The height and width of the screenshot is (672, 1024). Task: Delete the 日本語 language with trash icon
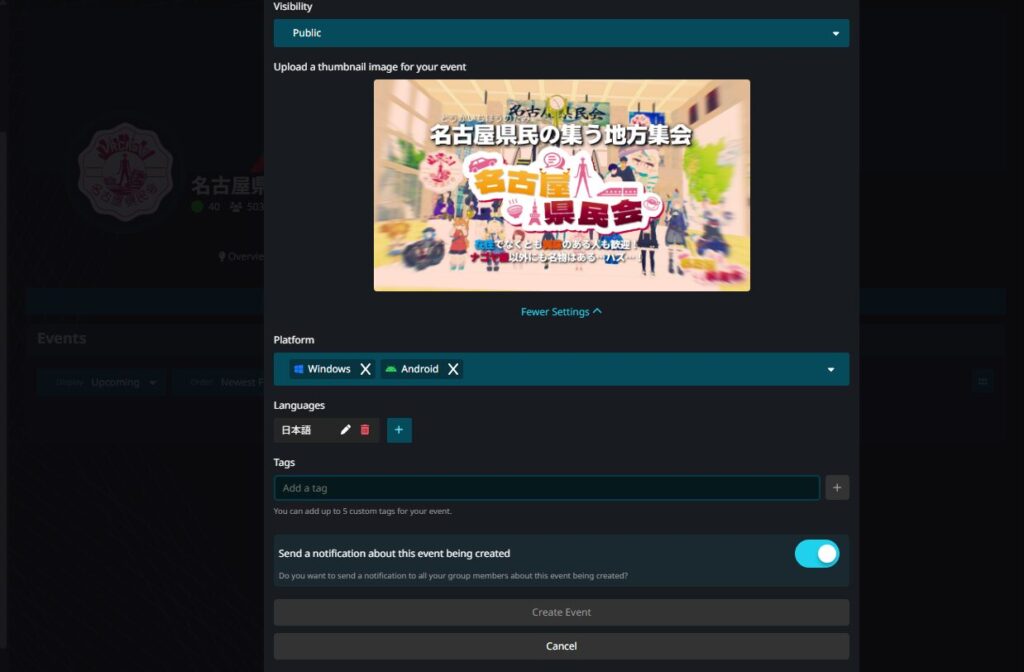click(365, 430)
